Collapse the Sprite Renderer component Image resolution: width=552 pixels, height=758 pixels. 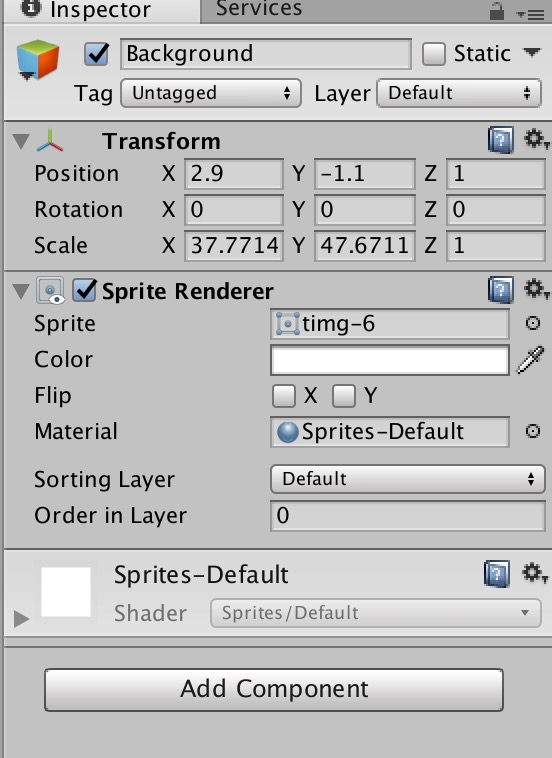coord(21,291)
